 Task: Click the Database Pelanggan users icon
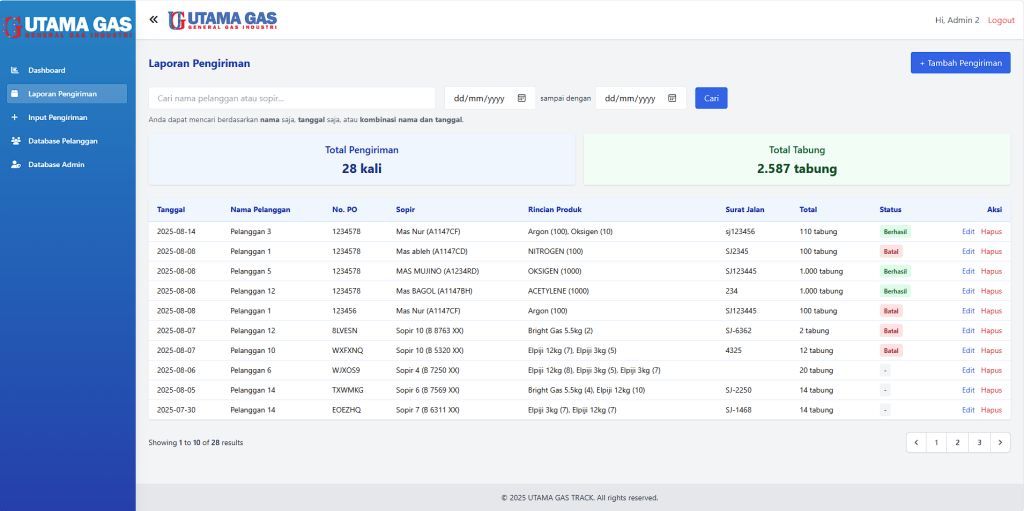coord(15,141)
